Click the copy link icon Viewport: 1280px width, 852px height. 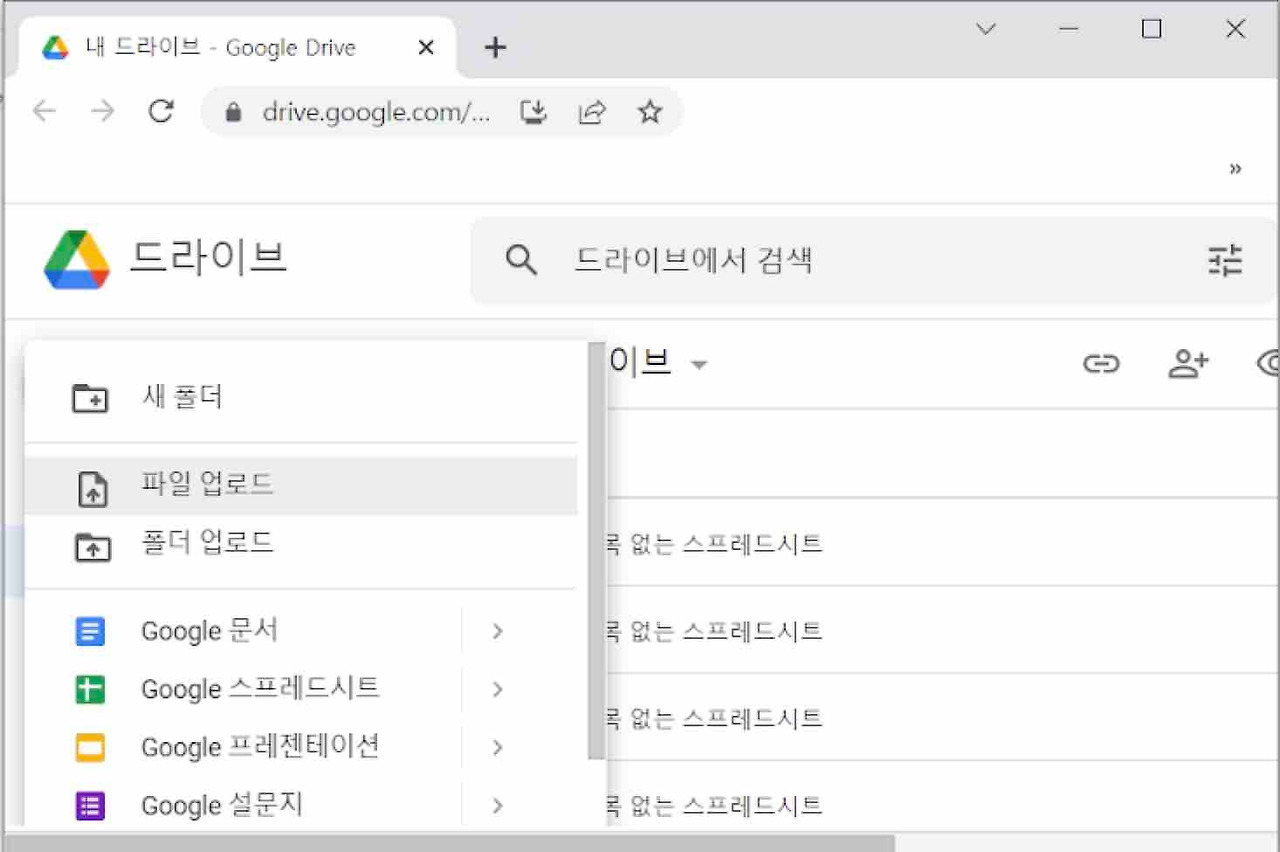tap(1101, 364)
